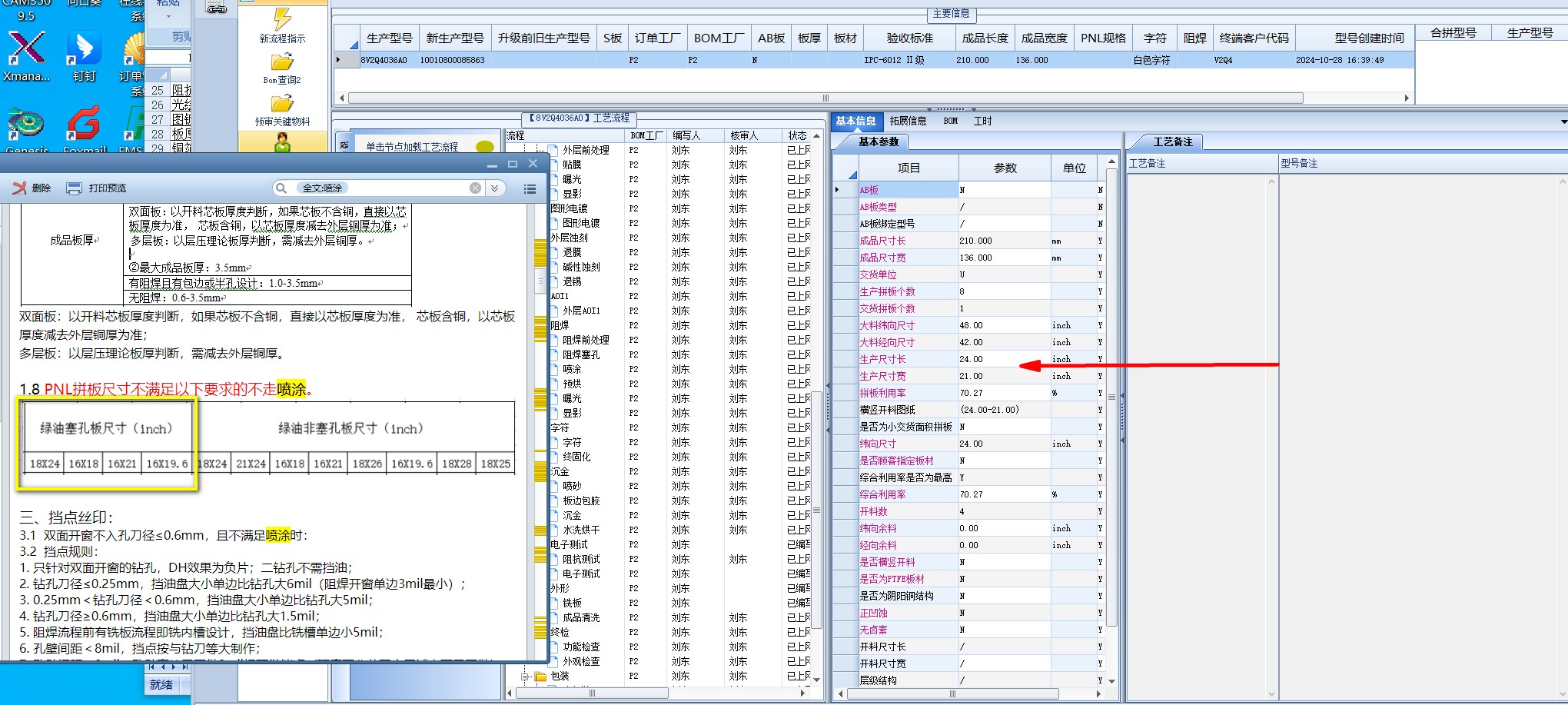Click the 是否横竖开料 parameter label
The image size is (1568, 705).
887,562
